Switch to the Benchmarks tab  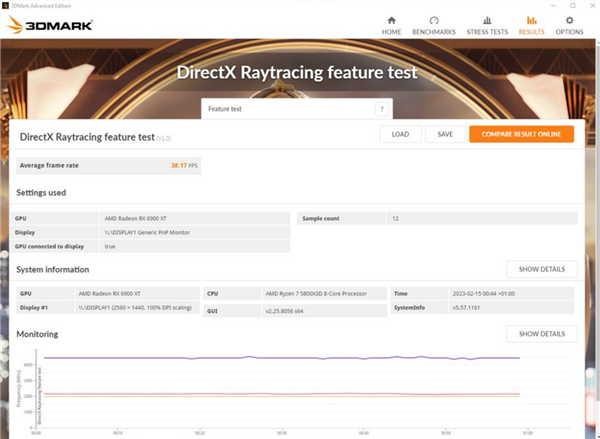pyautogui.click(x=434, y=26)
